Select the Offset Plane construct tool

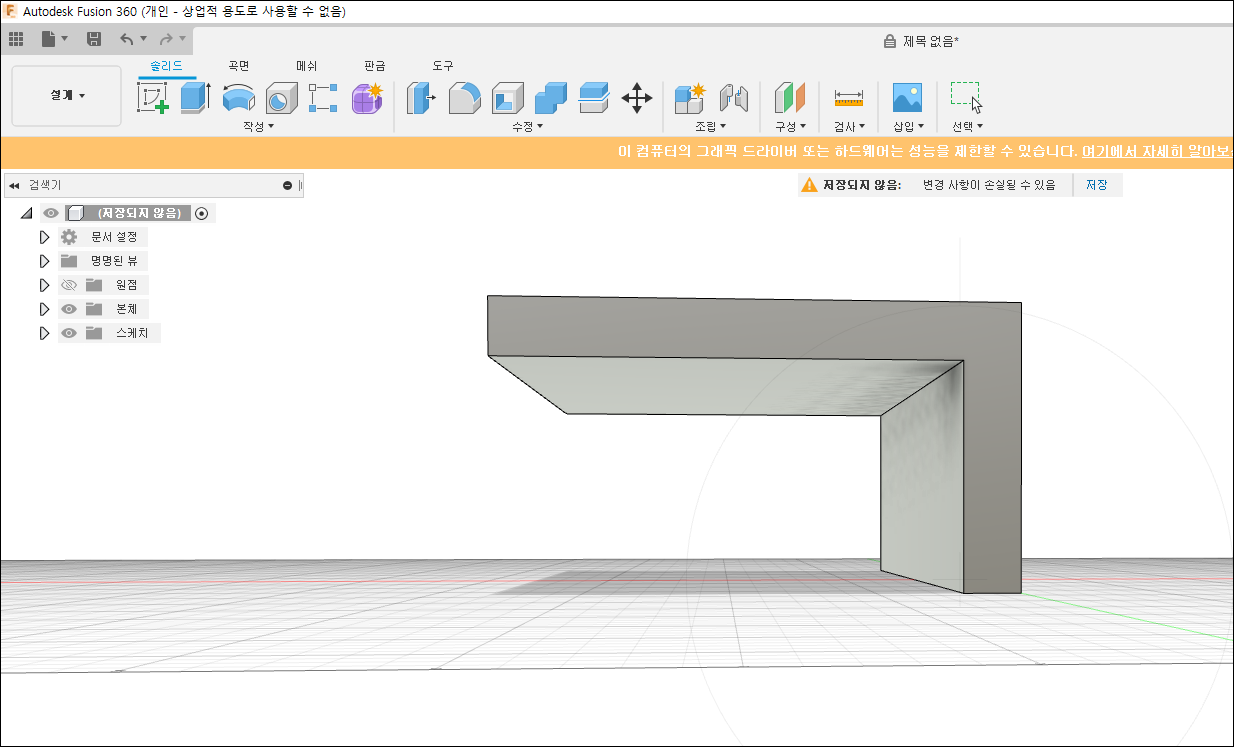790,98
